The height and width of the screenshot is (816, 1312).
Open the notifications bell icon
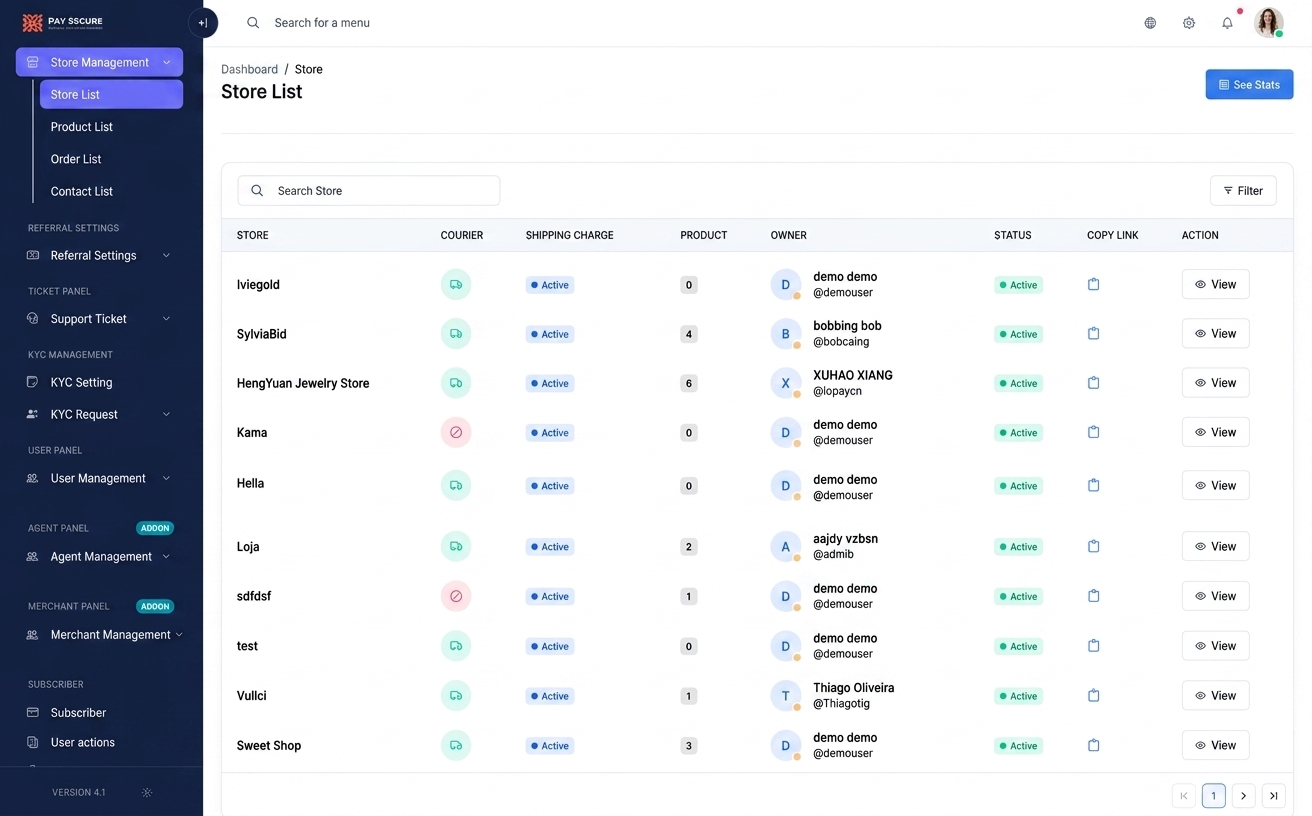pos(1227,23)
